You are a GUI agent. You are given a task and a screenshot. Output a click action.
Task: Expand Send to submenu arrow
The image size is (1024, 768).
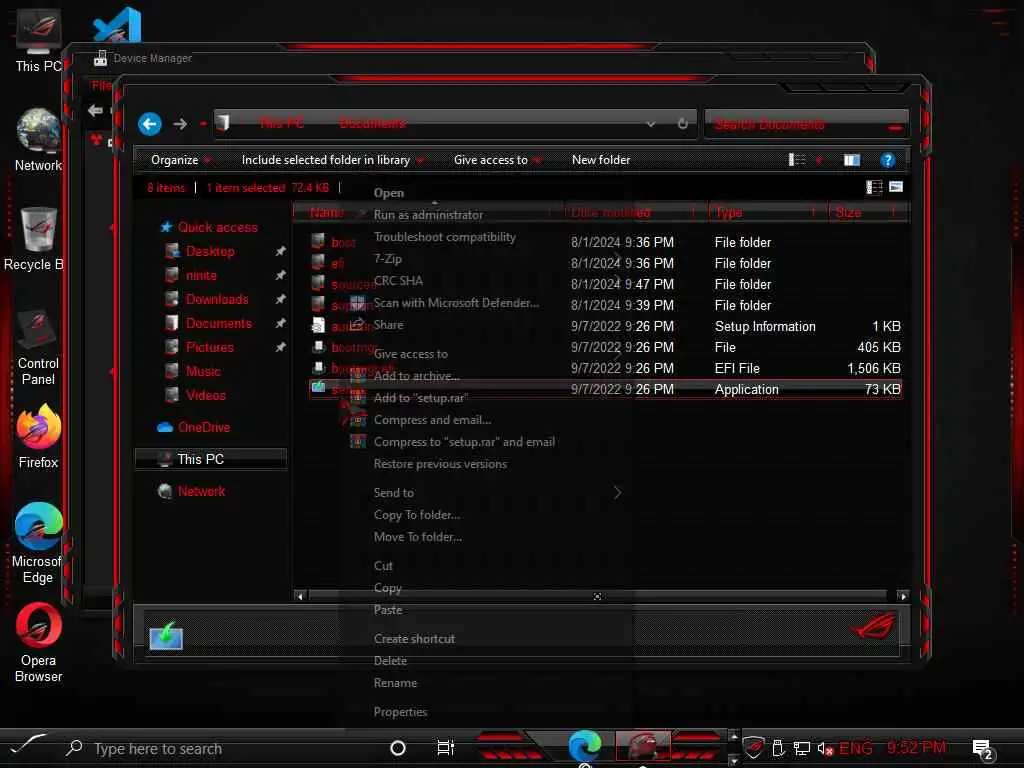click(617, 492)
